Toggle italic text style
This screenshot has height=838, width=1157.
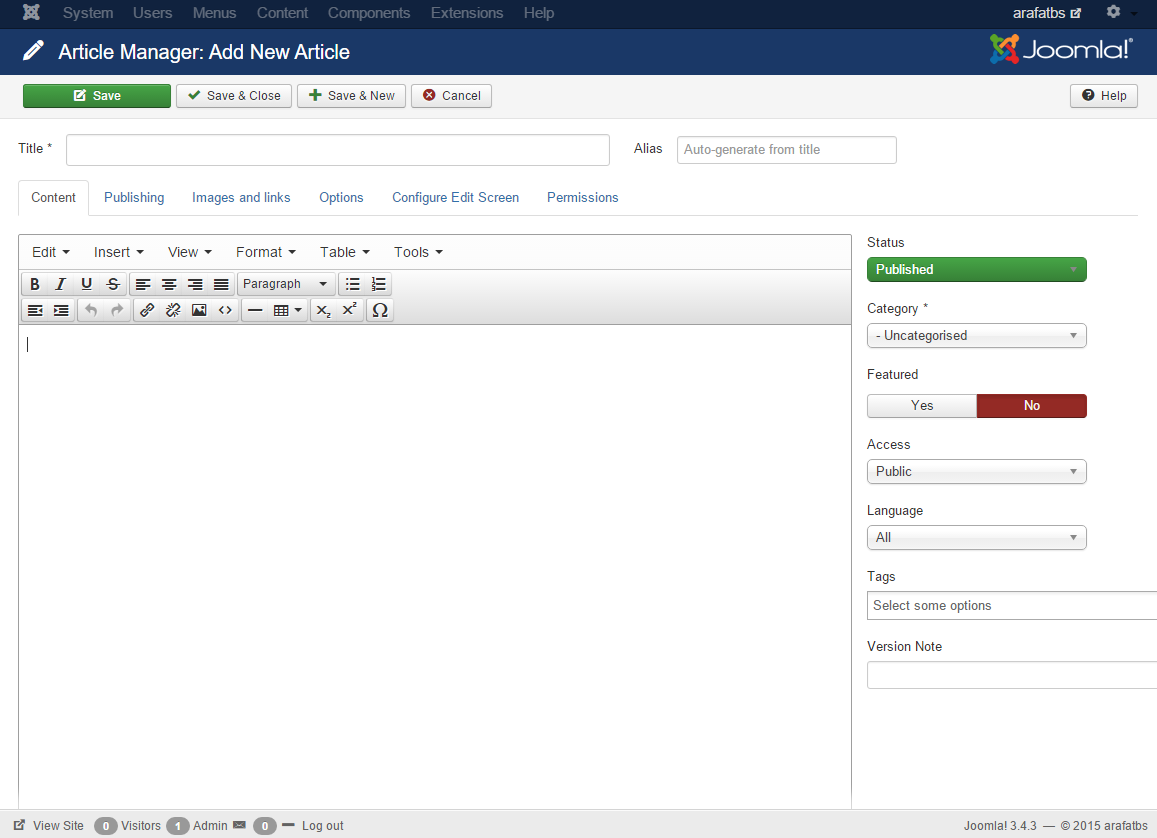pyautogui.click(x=61, y=284)
